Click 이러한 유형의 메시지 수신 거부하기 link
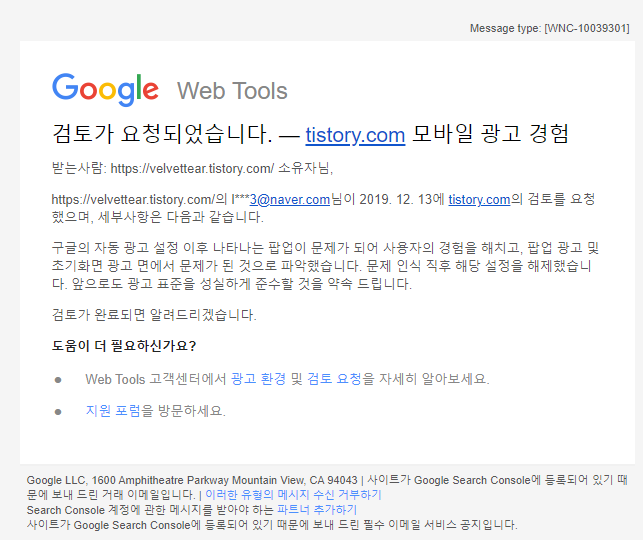The height and width of the screenshot is (540, 643). pyautogui.click(x=293, y=494)
